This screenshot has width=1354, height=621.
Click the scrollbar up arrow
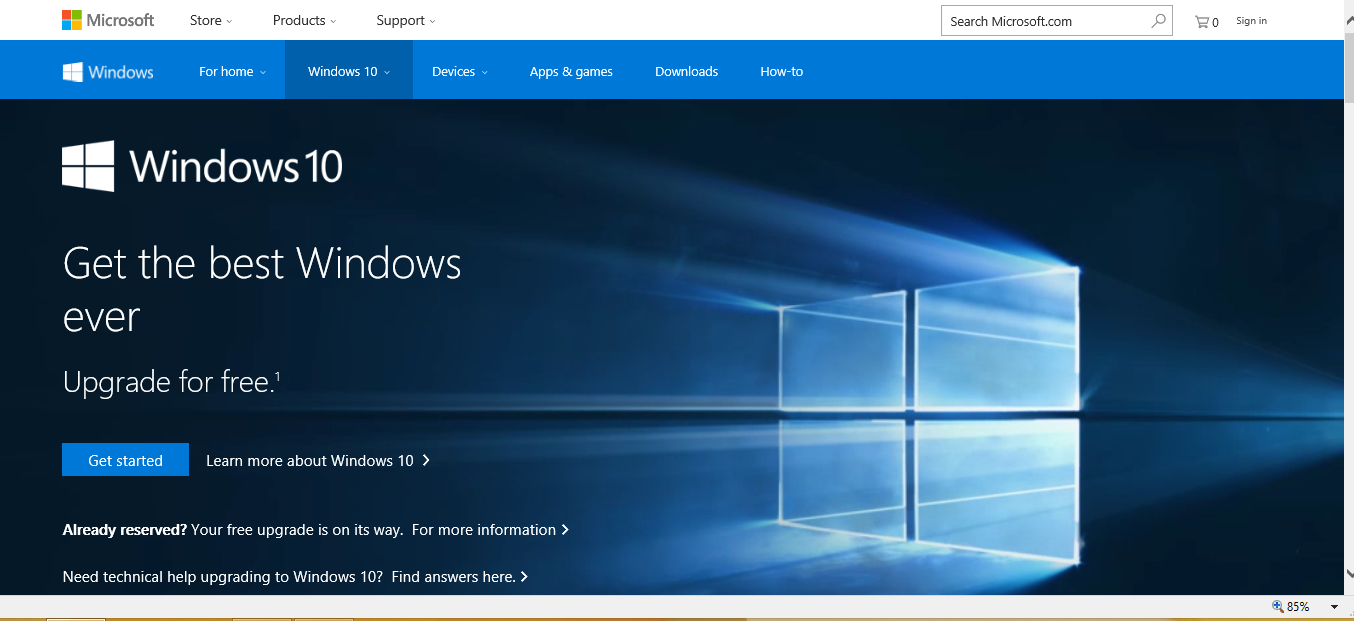1347,7
